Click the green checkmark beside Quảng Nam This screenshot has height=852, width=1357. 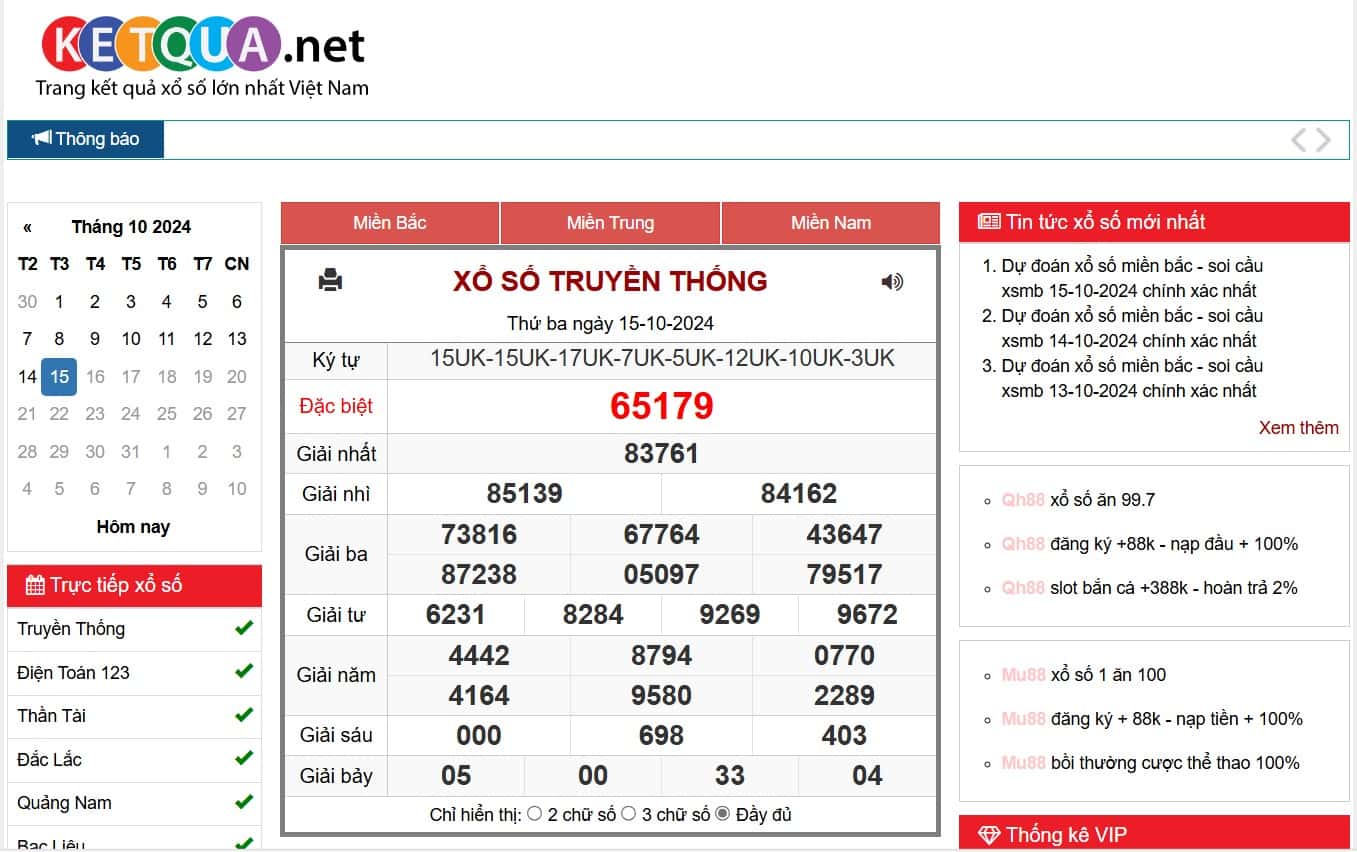pyautogui.click(x=243, y=802)
